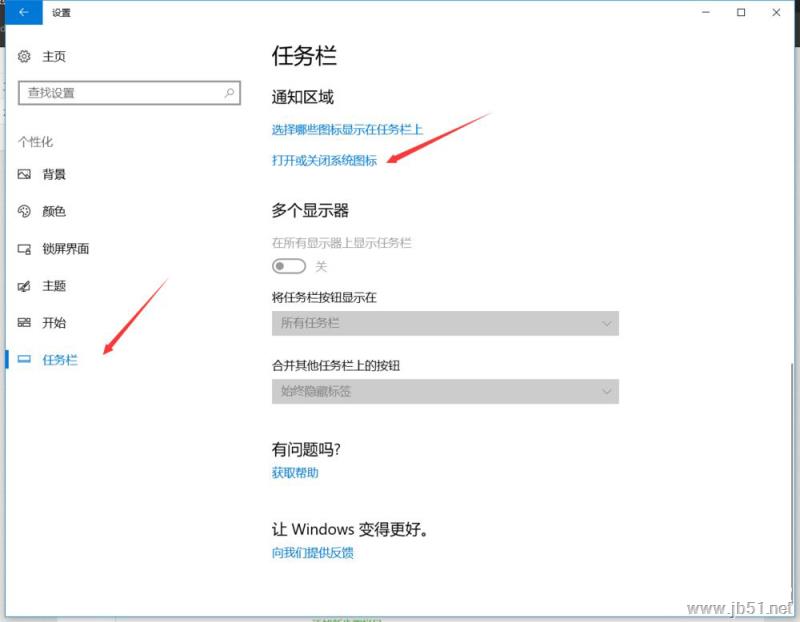Minimize the Settings window
The width and height of the screenshot is (800, 622).
(x=704, y=13)
